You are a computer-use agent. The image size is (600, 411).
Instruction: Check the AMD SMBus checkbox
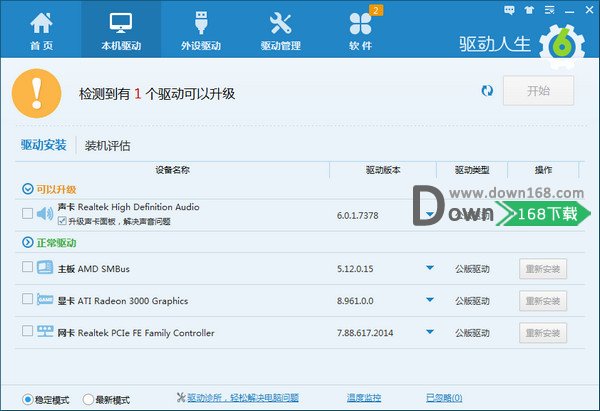click(x=27, y=266)
